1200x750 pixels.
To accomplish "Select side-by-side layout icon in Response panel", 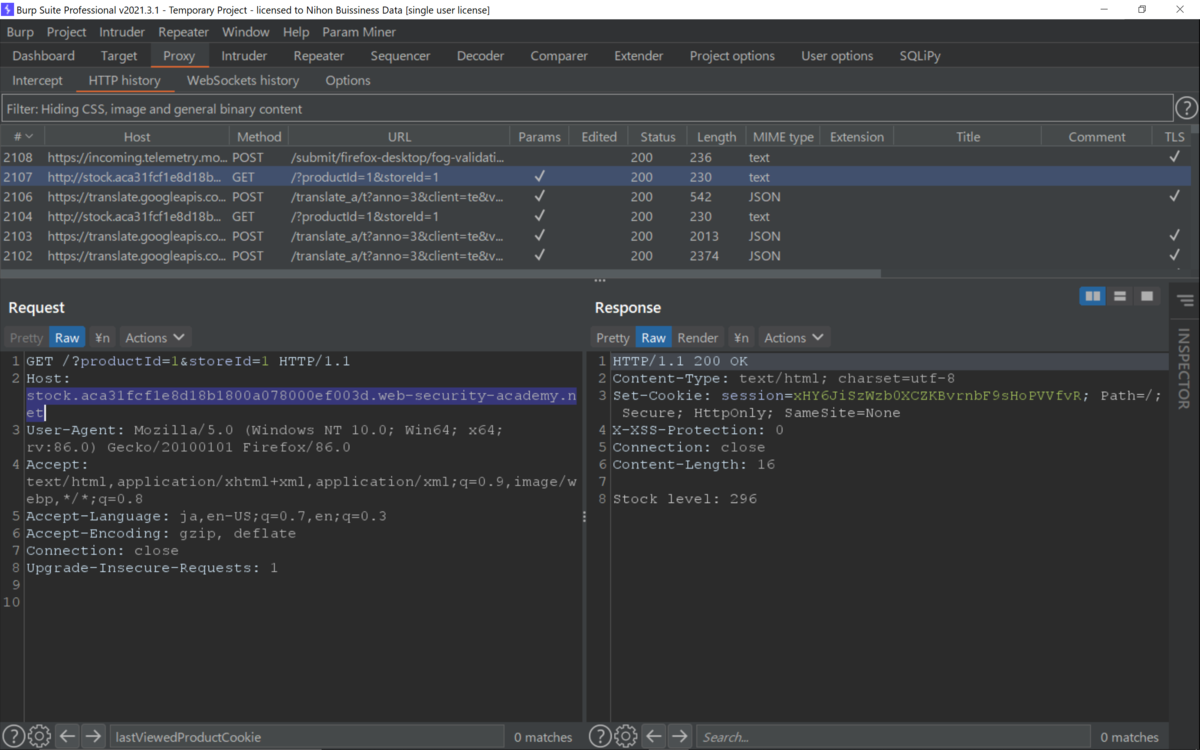I will (1093, 296).
